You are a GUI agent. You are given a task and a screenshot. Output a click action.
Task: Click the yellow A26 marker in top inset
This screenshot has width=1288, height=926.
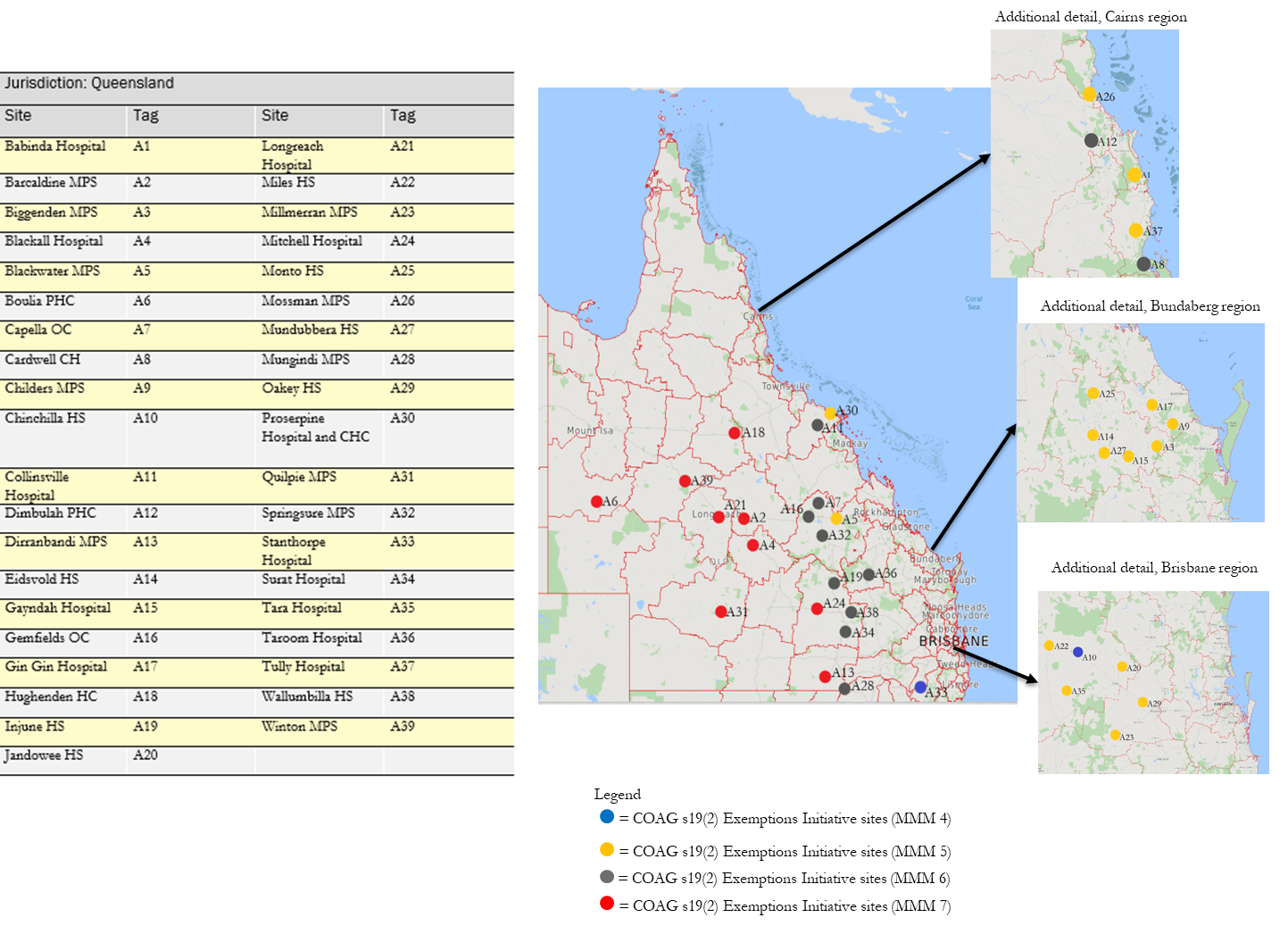(1089, 95)
